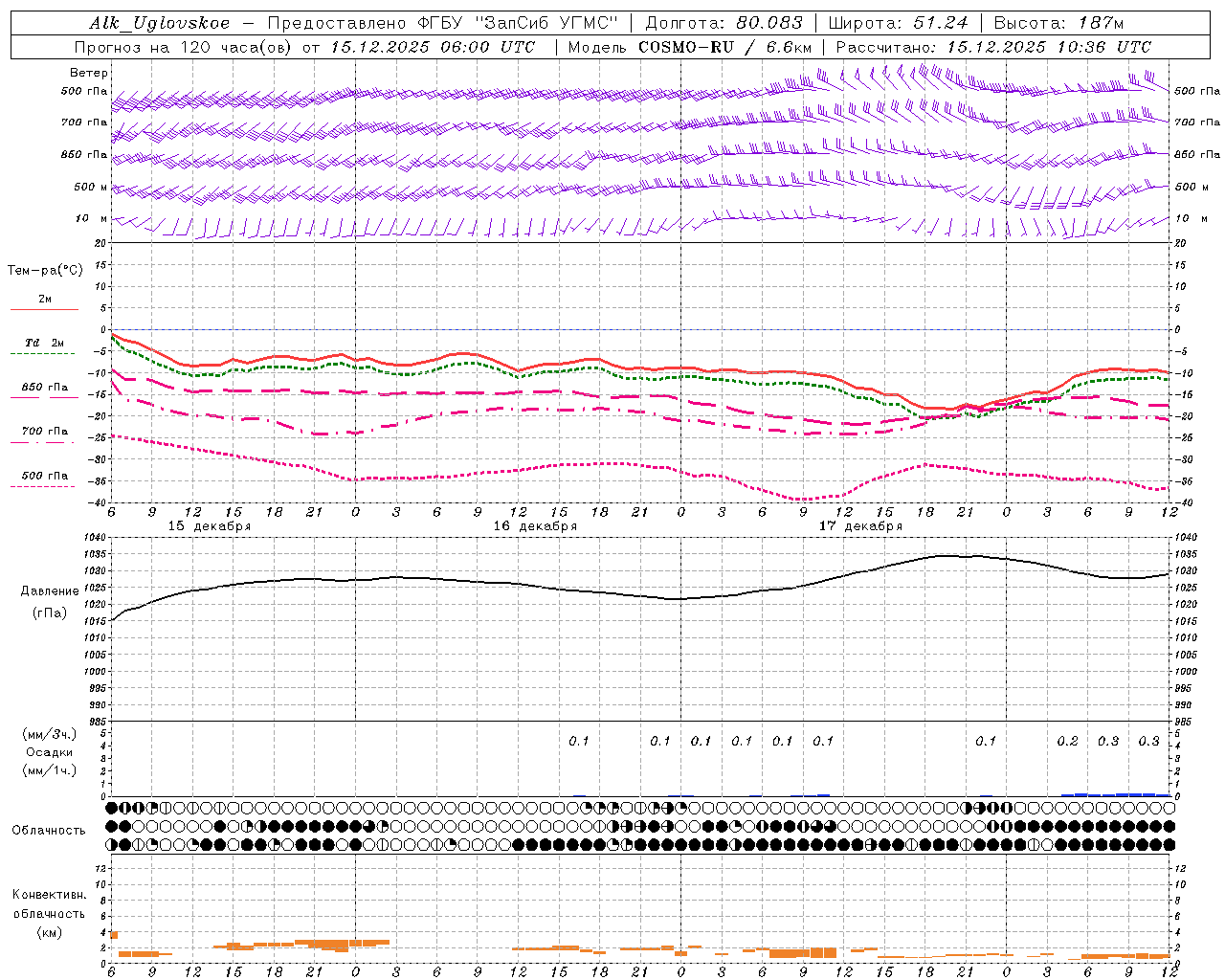
Task: Select the latitude value Широта: 51.24
Action: 898,24
